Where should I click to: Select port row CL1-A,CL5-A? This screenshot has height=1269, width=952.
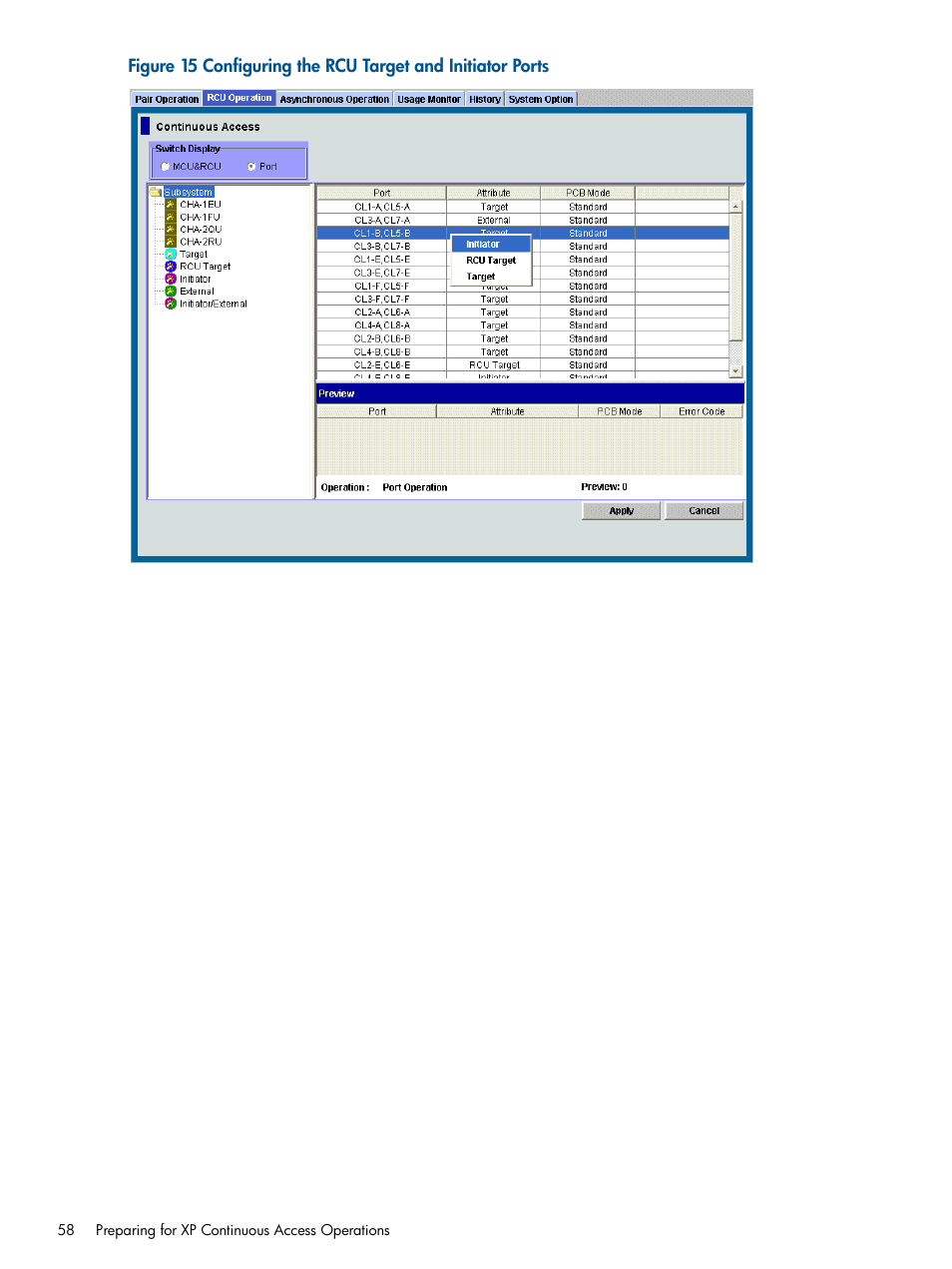(523, 207)
